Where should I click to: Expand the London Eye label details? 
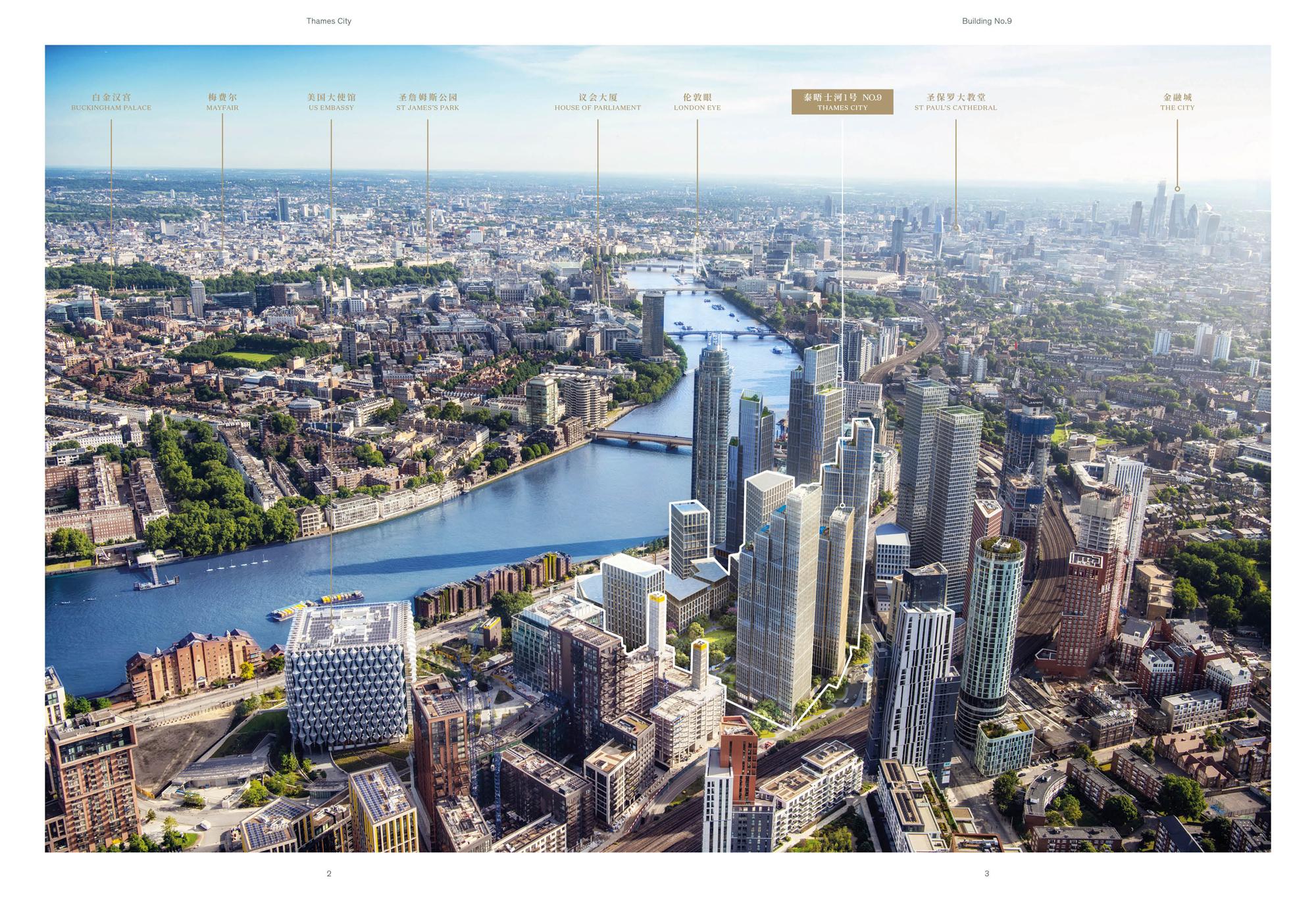click(x=696, y=102)
